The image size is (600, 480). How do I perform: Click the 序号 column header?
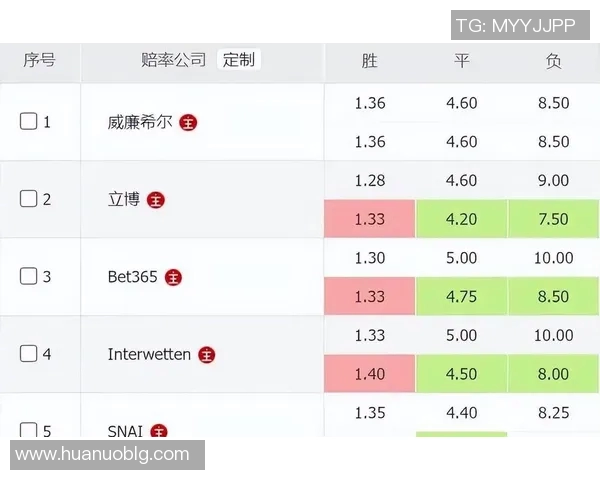click(x=39, y=61)
